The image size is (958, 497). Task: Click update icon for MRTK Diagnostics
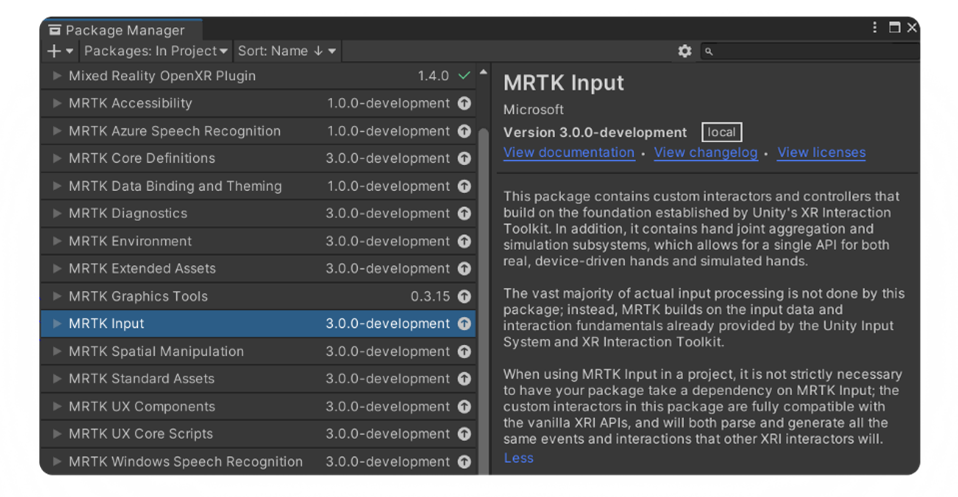464,213
